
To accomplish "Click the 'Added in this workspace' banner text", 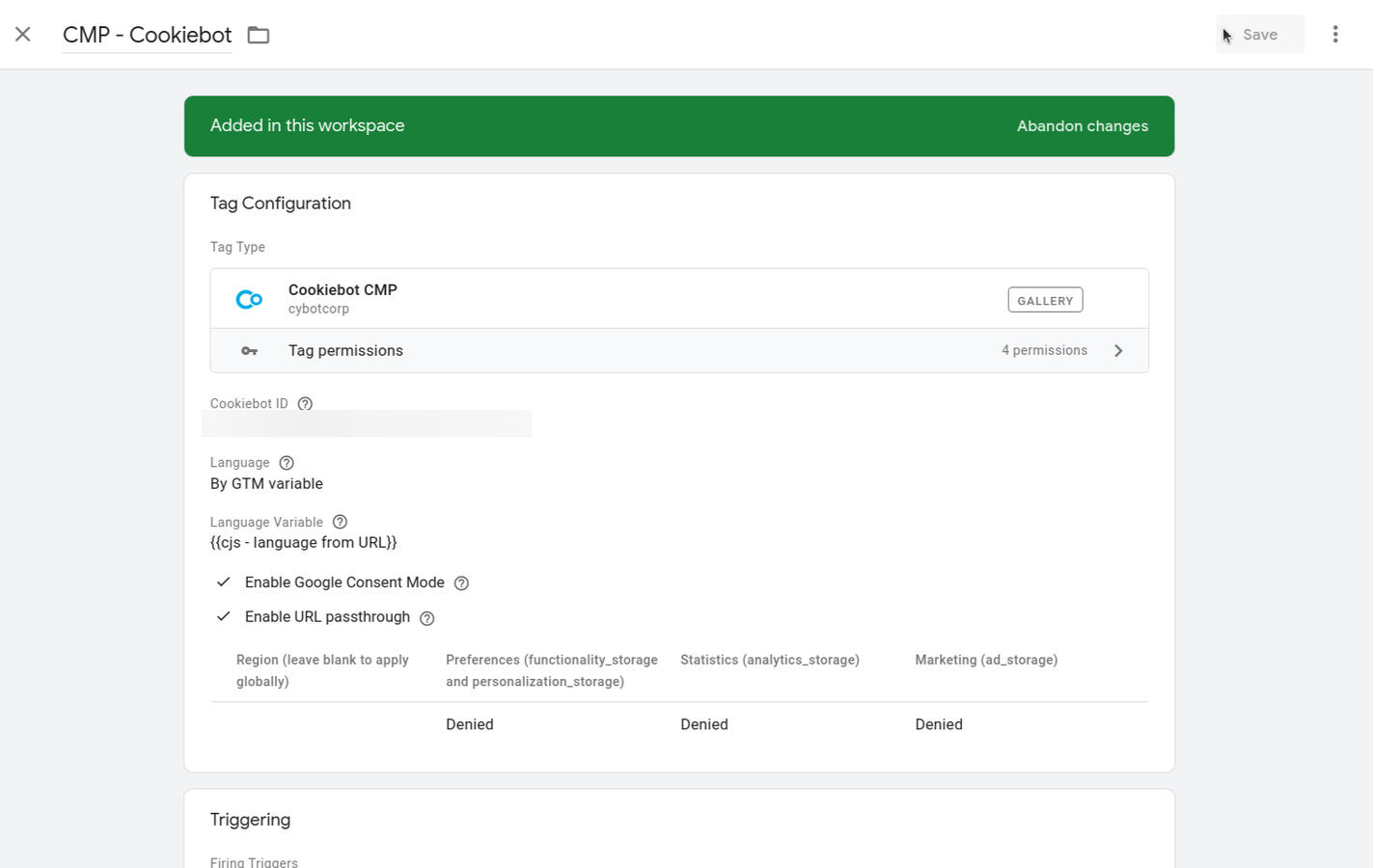I will (307, 125).
